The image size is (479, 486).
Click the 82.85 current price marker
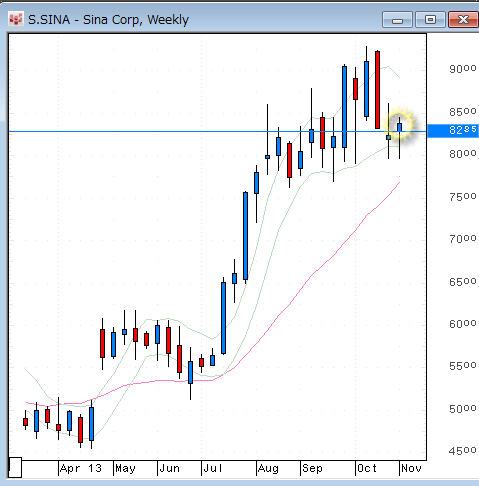click(x=453, y=131)
